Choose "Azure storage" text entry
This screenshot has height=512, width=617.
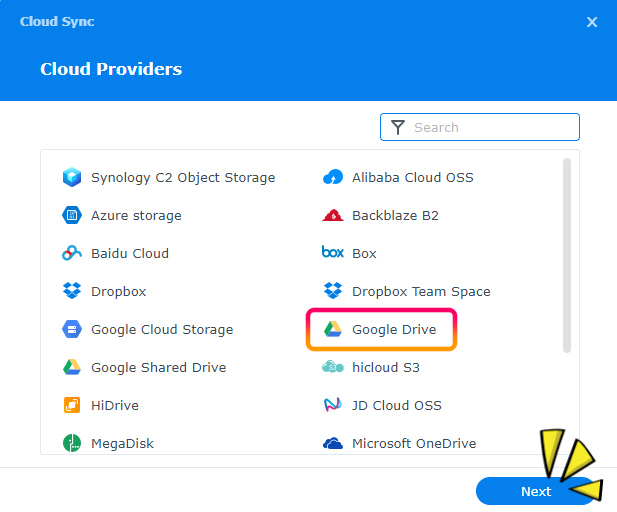pyautogui.click(x=137, y=216)
